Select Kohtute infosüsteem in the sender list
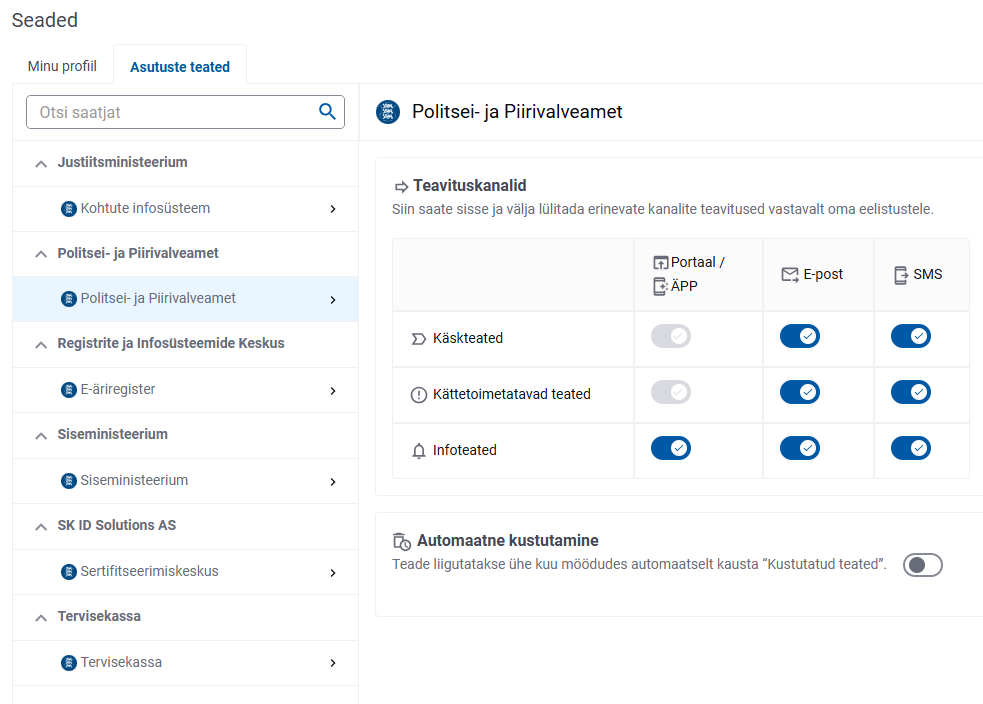Viewport: 983px width, 704px height. pyautogui.click(x=186, y=209)
